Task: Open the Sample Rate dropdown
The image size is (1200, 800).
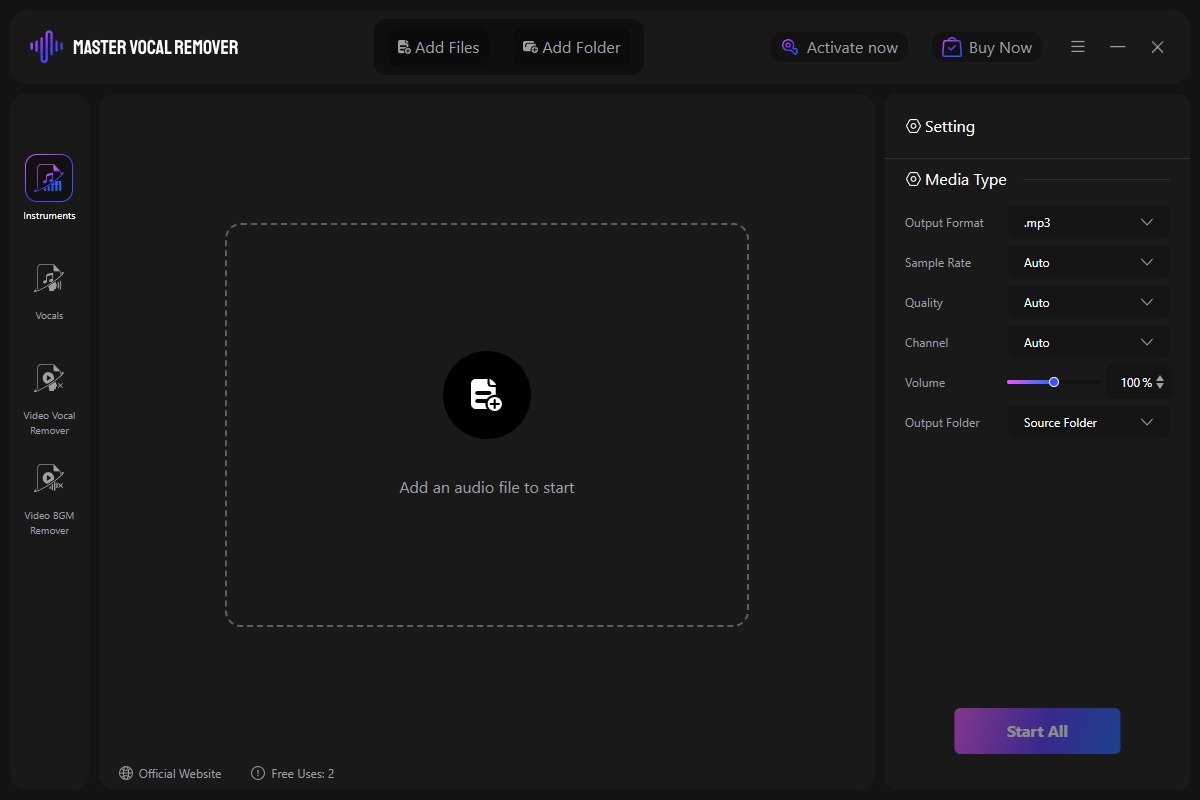Action: pyautogui.click(x=1088, y=263)
